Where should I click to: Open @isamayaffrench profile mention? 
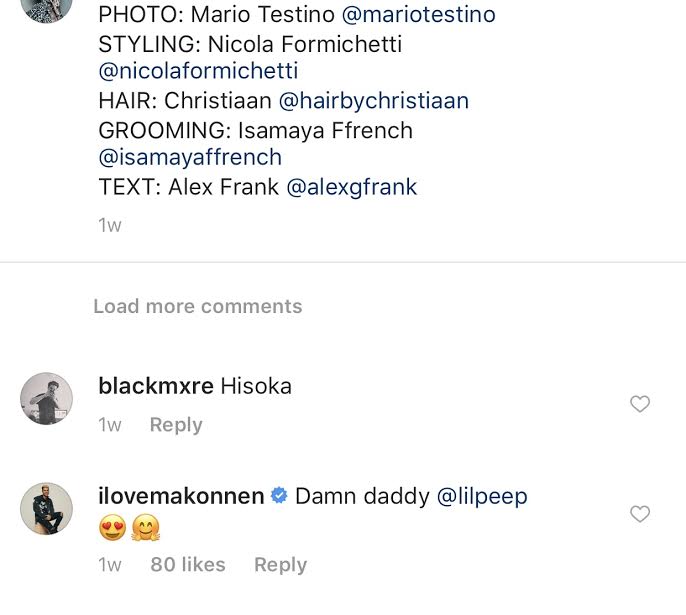[x=190, y=158]
